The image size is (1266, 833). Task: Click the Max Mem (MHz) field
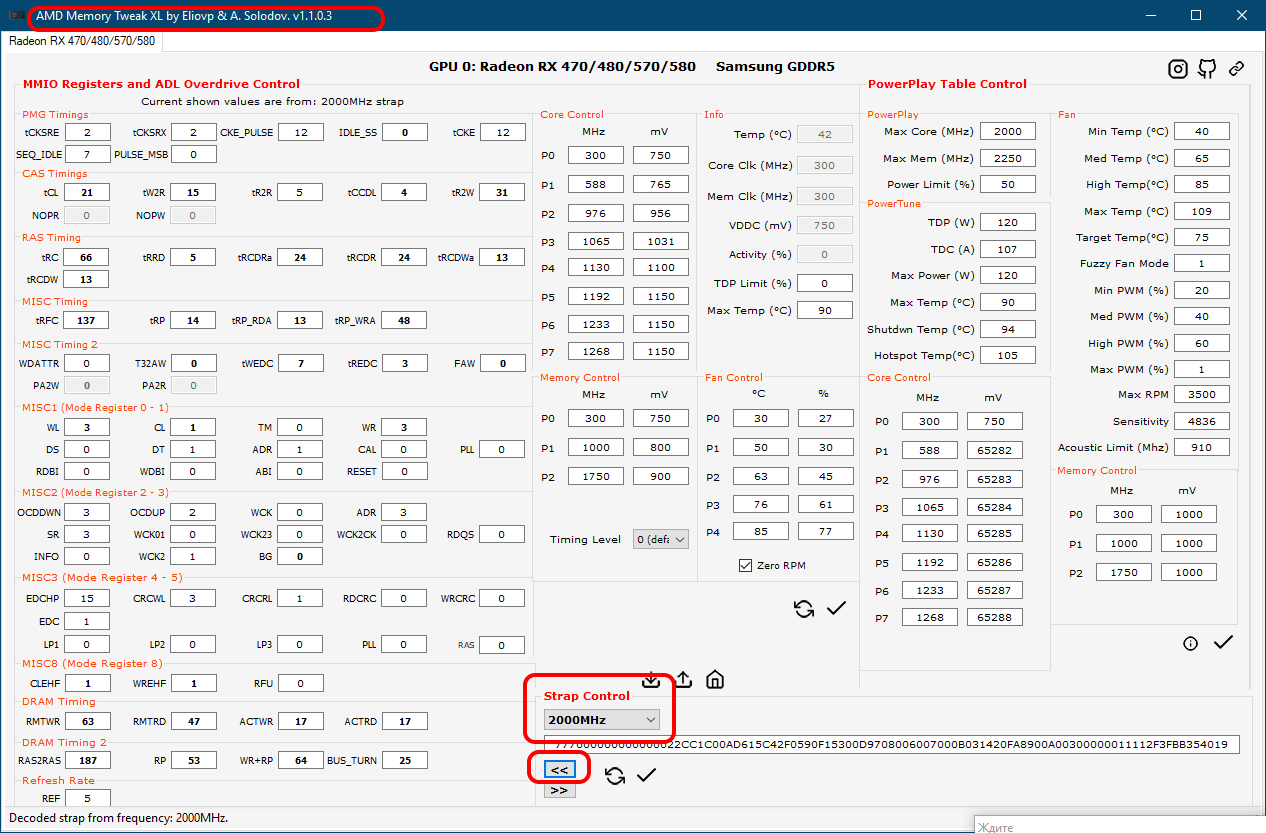point(1008,158)
